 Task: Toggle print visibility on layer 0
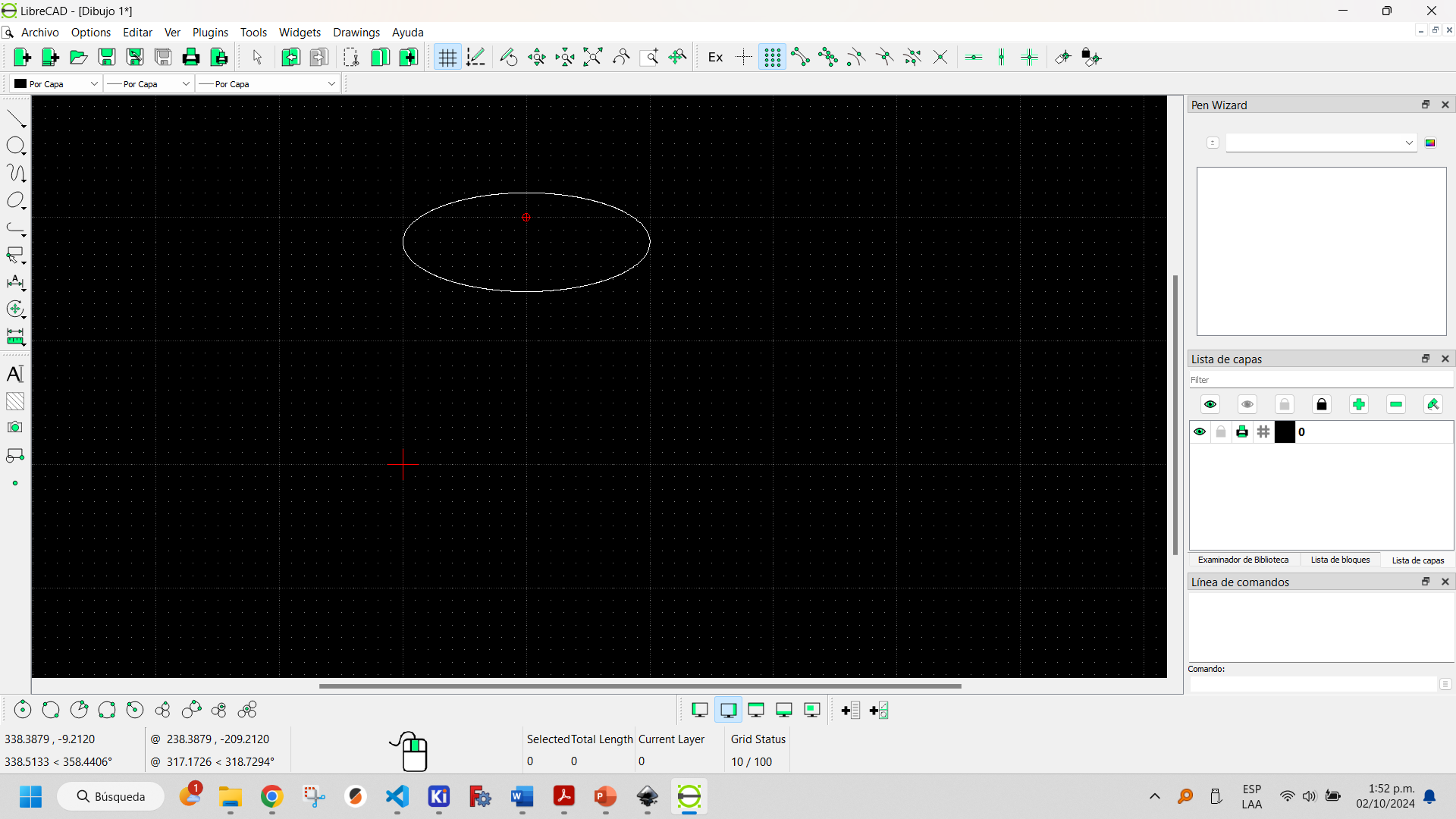[x=1242, y=431]
